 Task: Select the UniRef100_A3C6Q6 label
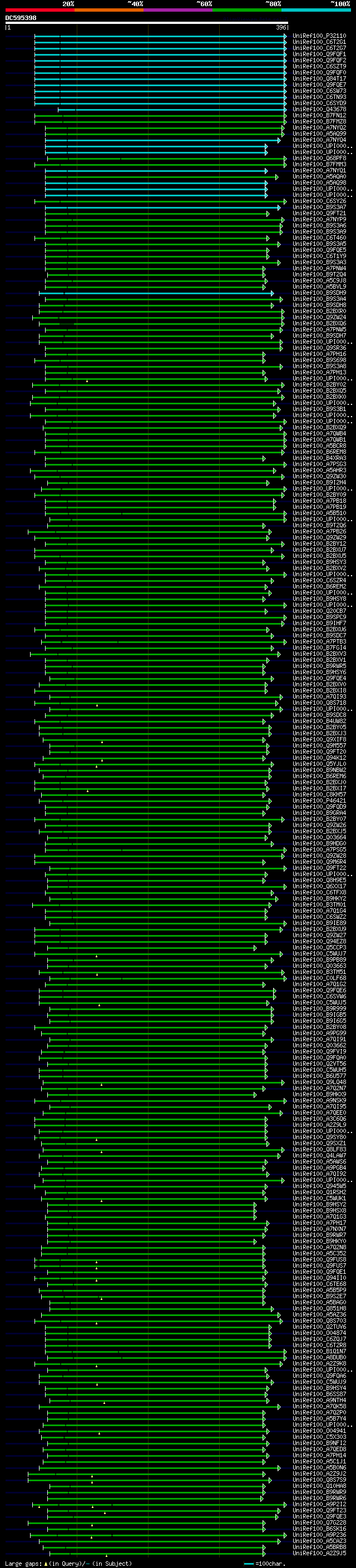[x=319, y=1119]
